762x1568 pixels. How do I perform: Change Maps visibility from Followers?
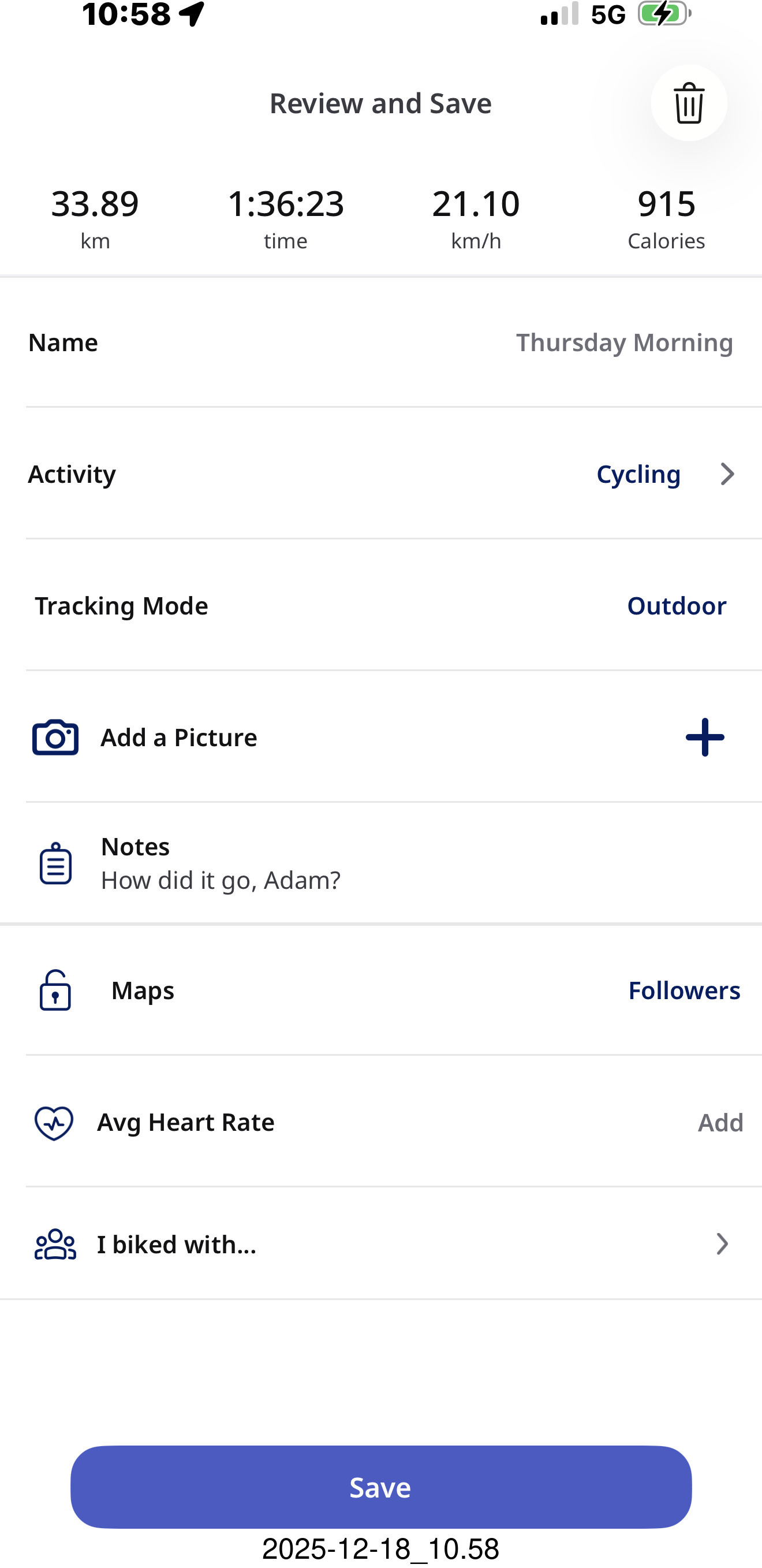683,990
